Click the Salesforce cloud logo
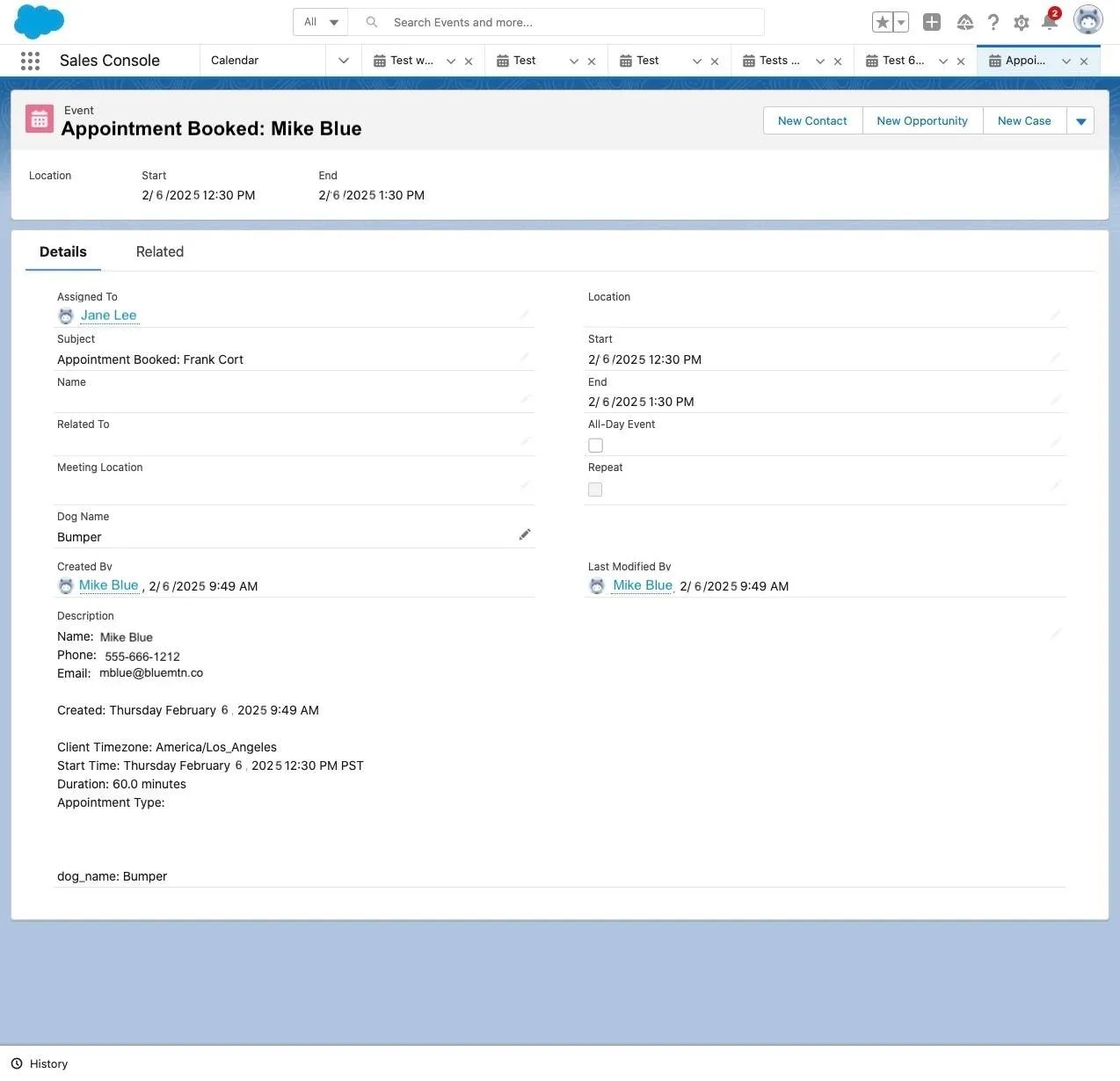The height and width of the screenshot is (1081, 1120). click(38, 21)
